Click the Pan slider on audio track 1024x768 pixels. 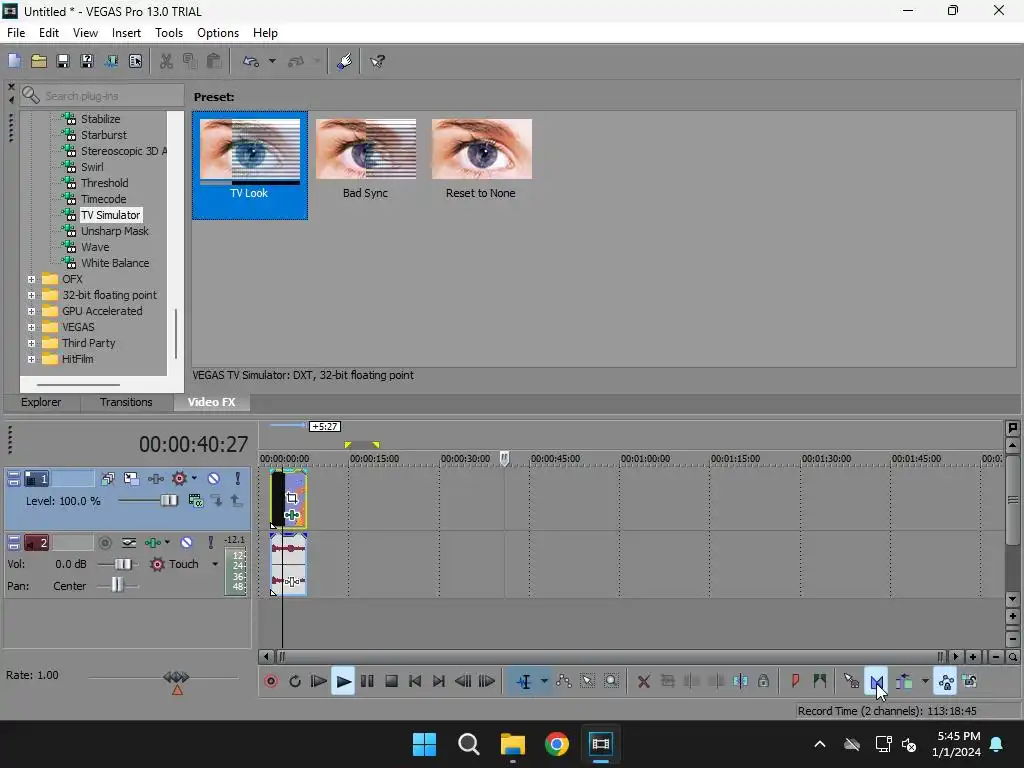[118, 585]
